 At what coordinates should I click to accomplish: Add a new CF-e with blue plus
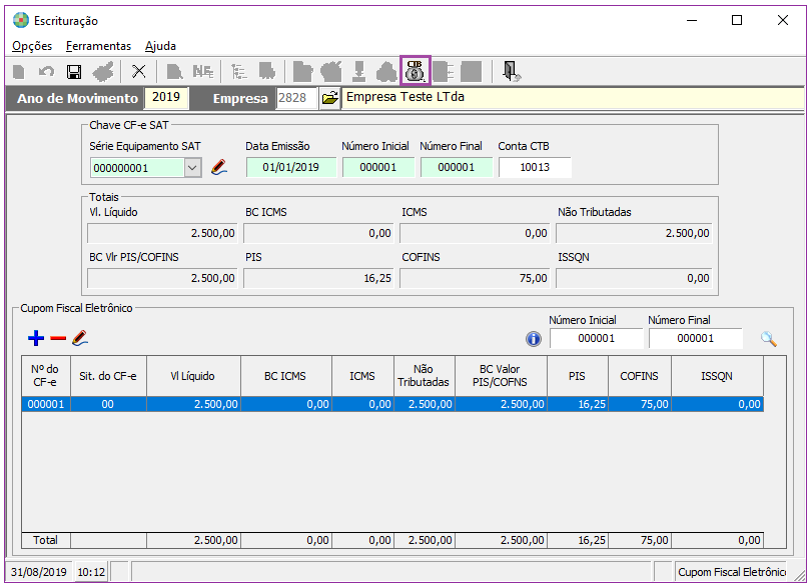click(x=36, y=339)
